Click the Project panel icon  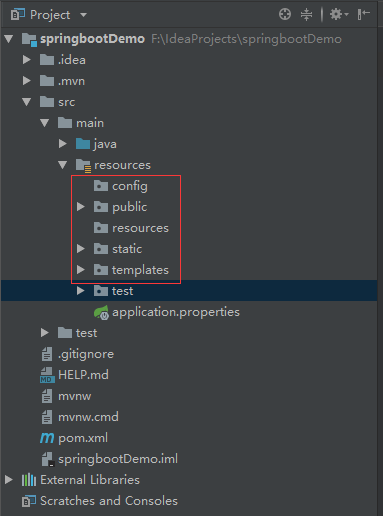(x=18, y=14)
